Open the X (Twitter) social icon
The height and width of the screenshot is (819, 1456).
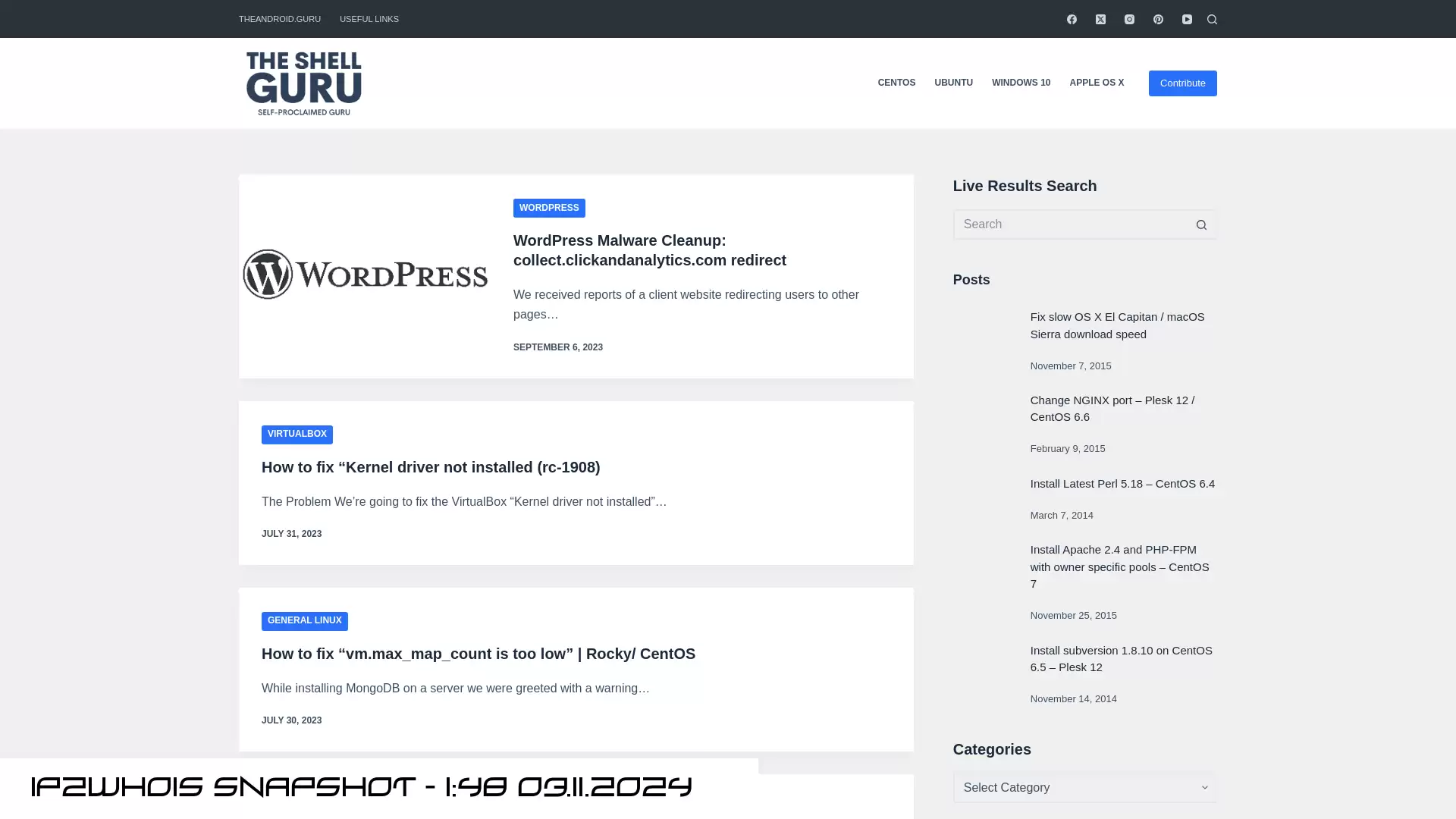click(1100, 19)
